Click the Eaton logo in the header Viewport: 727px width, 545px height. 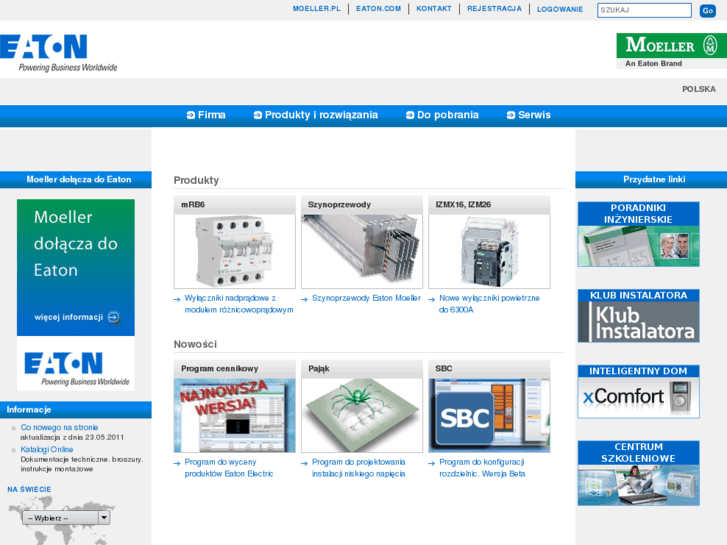coord(58,53)
